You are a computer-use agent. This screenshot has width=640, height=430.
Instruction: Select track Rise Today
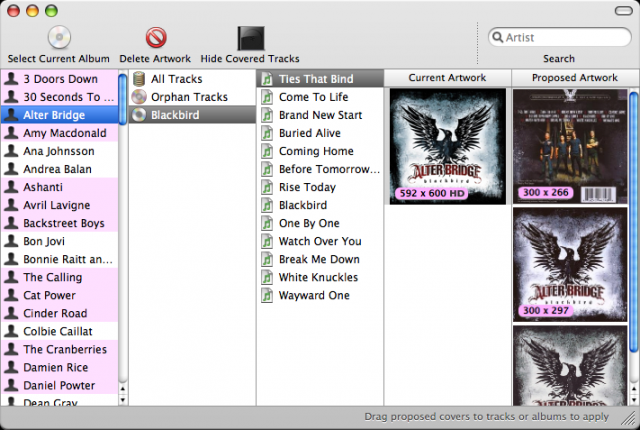point(320,187)
